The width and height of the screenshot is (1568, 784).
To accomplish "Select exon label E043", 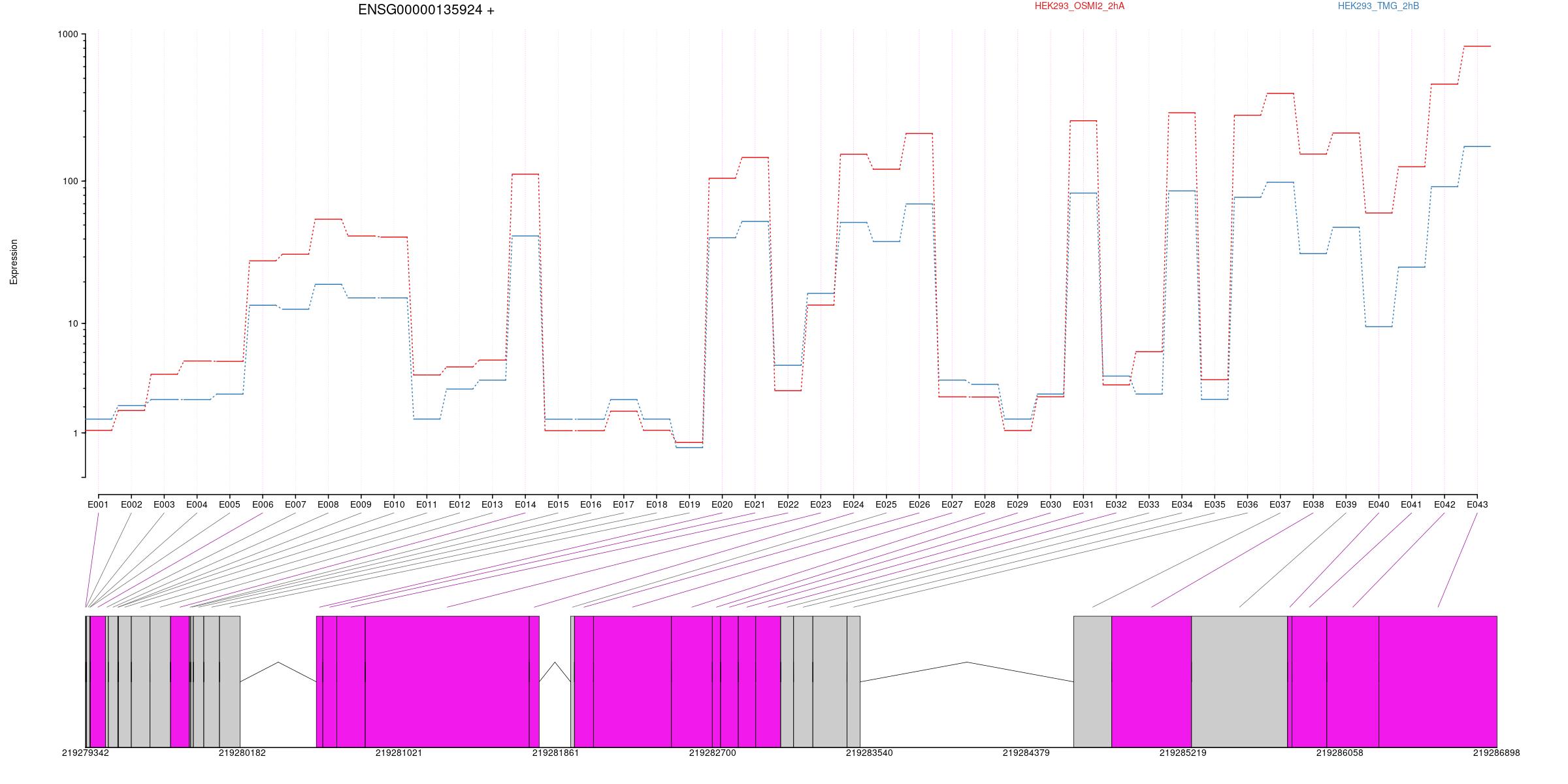I will [x=1477, y=504].
